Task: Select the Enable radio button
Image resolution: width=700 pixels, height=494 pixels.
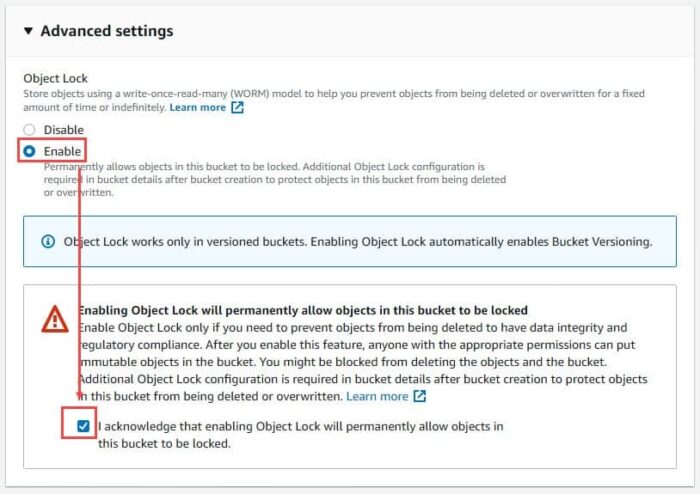Action: click(x=30, y=151)
